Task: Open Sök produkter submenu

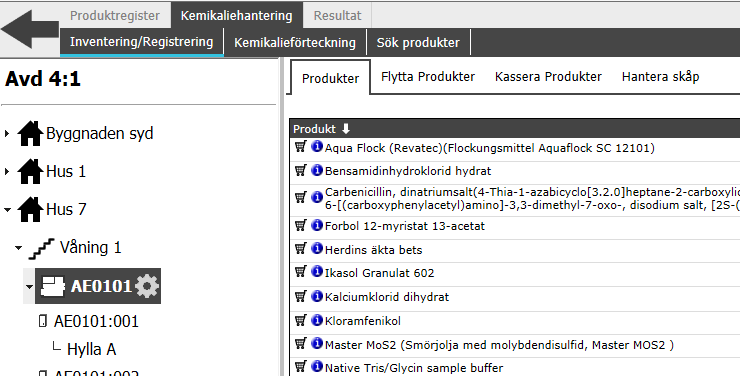Action: (418, 42)
